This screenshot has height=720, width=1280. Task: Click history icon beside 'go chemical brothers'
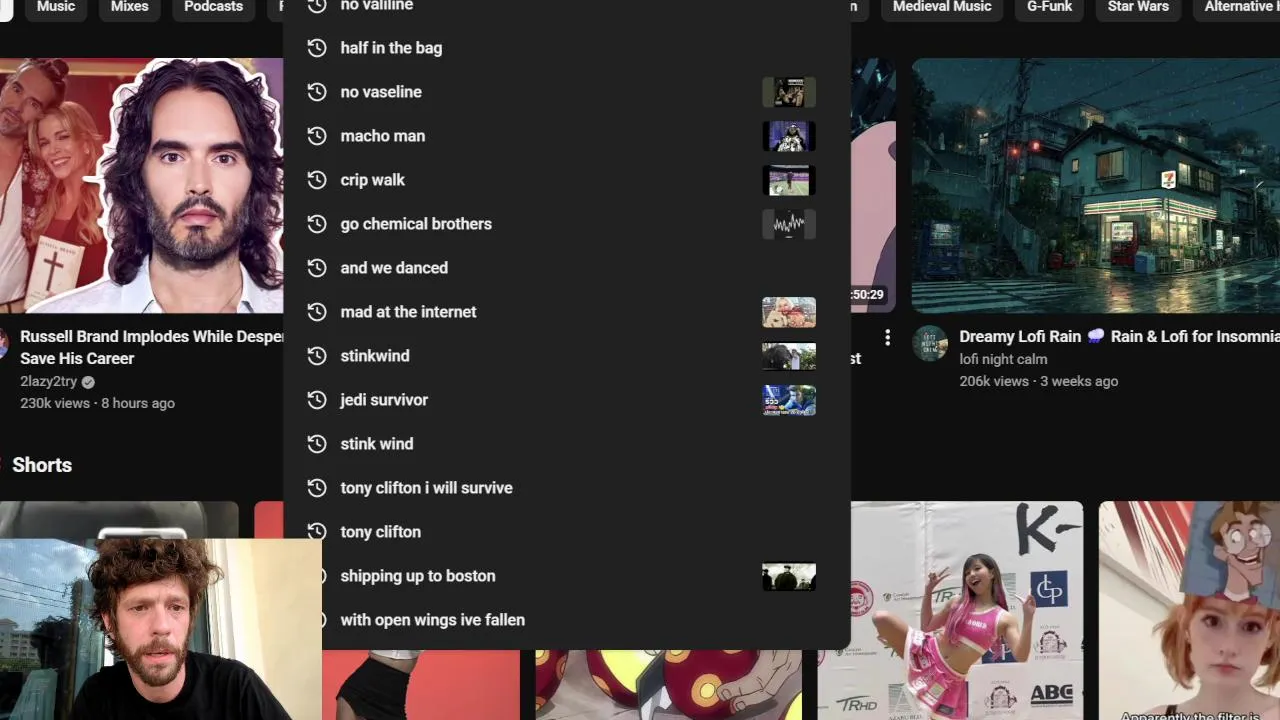coord(317,224)
